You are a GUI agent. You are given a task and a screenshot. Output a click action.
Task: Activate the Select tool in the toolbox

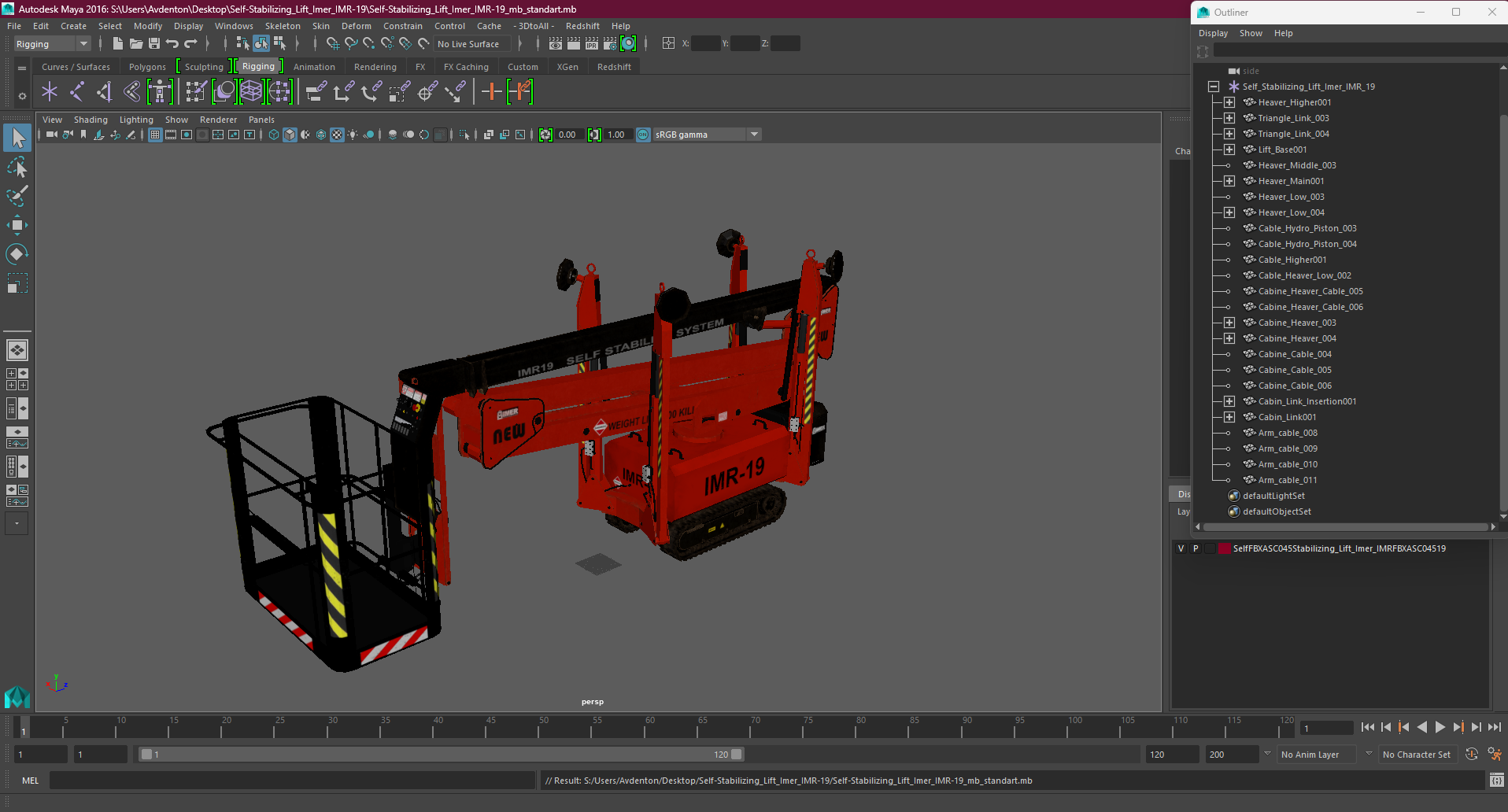[x=17, y=138]
